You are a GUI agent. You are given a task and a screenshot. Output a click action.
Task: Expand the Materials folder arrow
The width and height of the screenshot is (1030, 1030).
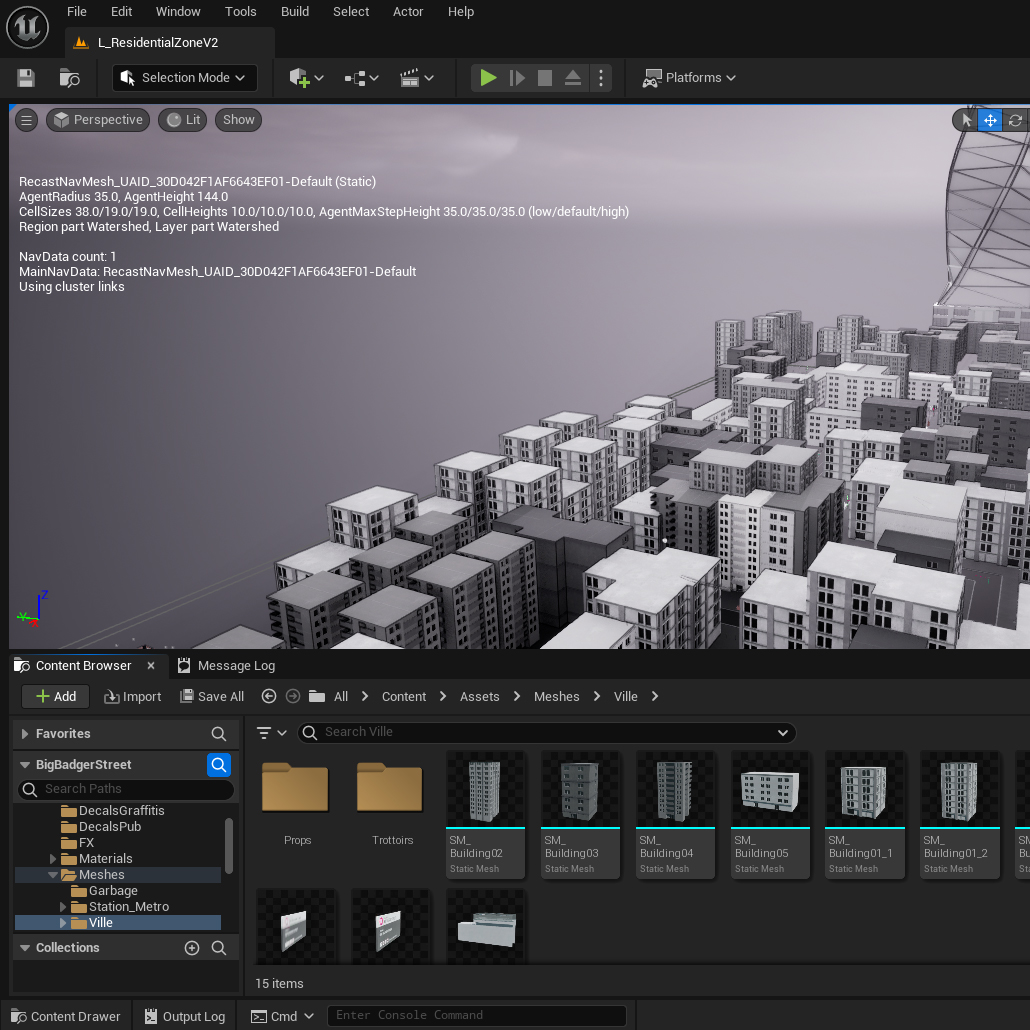click(53, 859)
